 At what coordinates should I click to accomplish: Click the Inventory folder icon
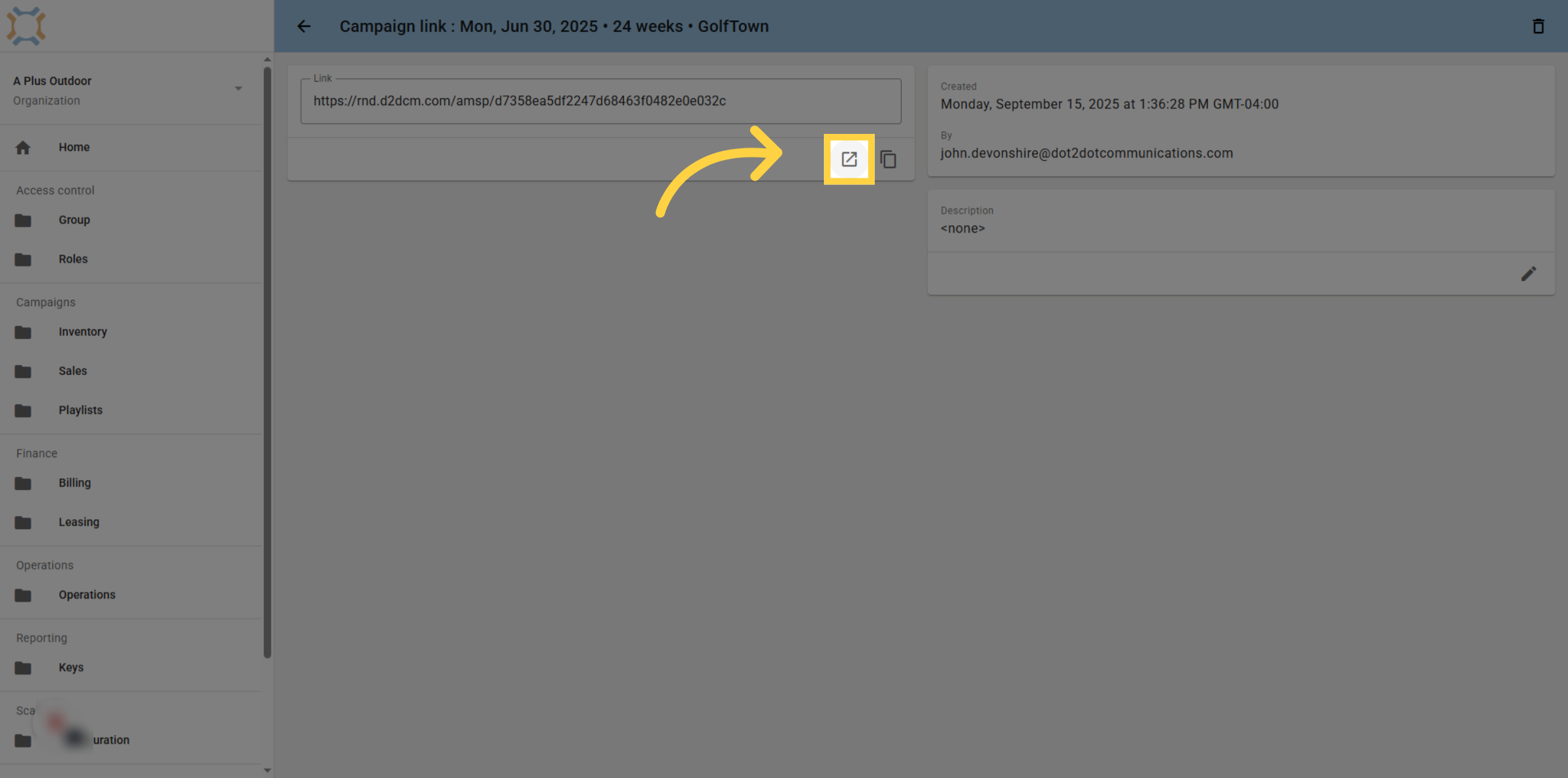[23, 332]
